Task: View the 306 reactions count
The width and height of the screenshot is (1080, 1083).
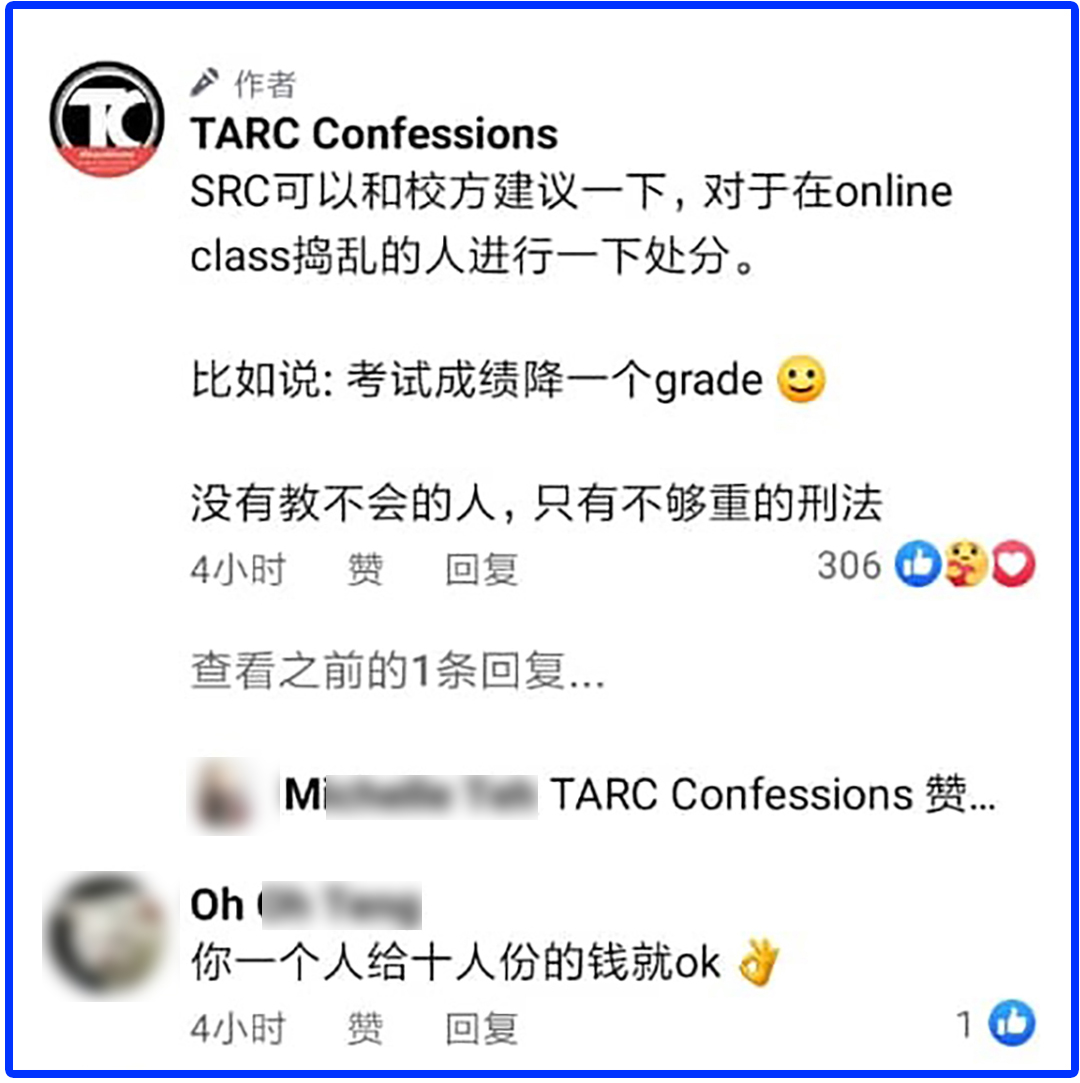Action: [849, 565]
